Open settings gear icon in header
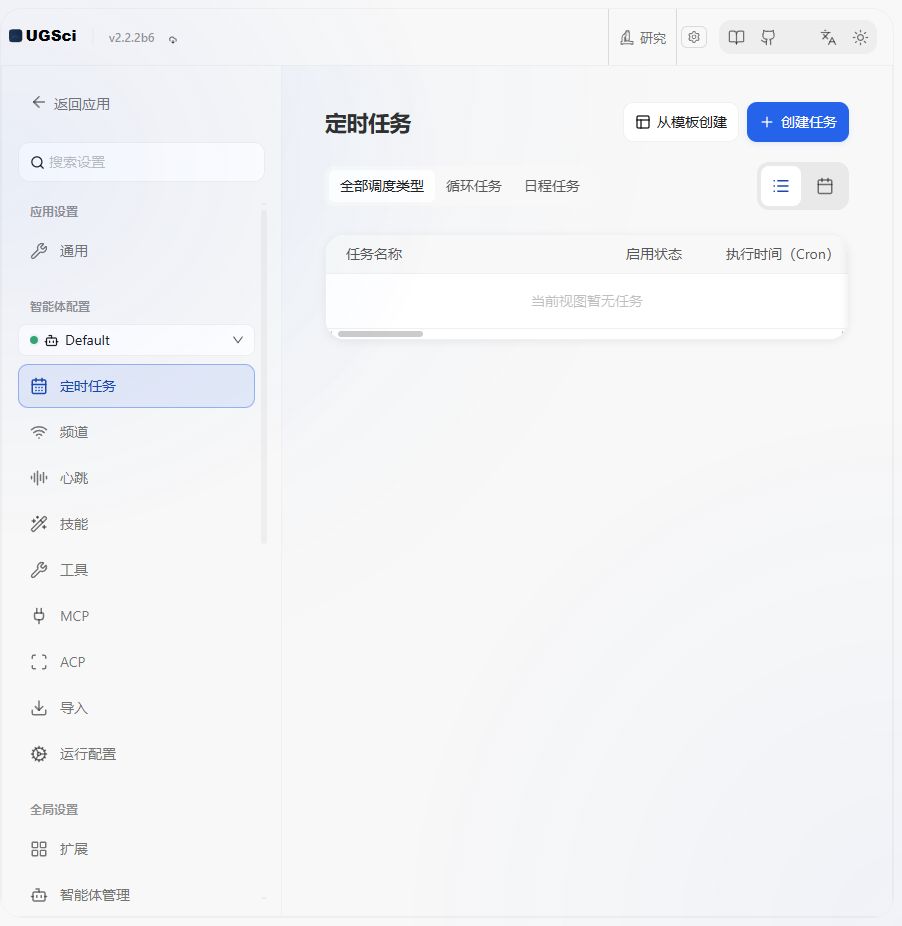Screen dimensions: 902x926 click(693, 37)
